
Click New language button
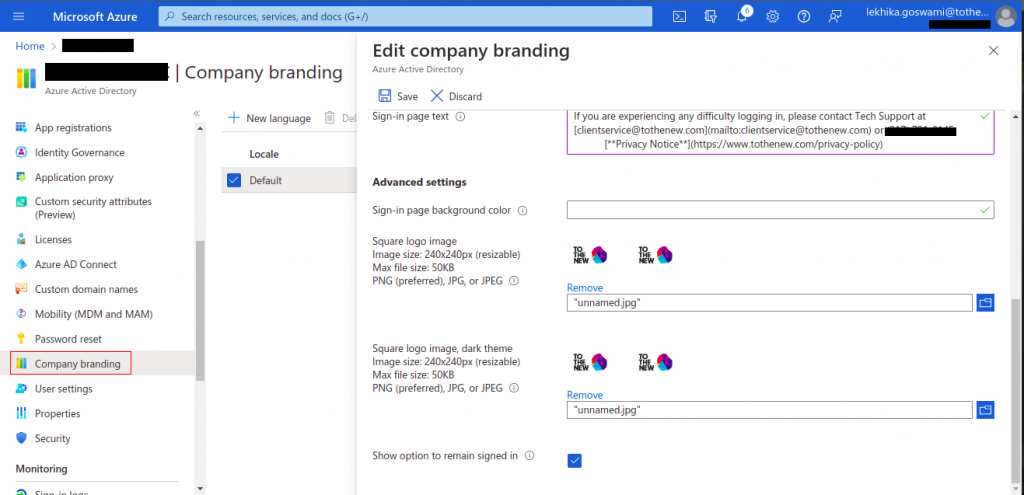tap(269, 118)
